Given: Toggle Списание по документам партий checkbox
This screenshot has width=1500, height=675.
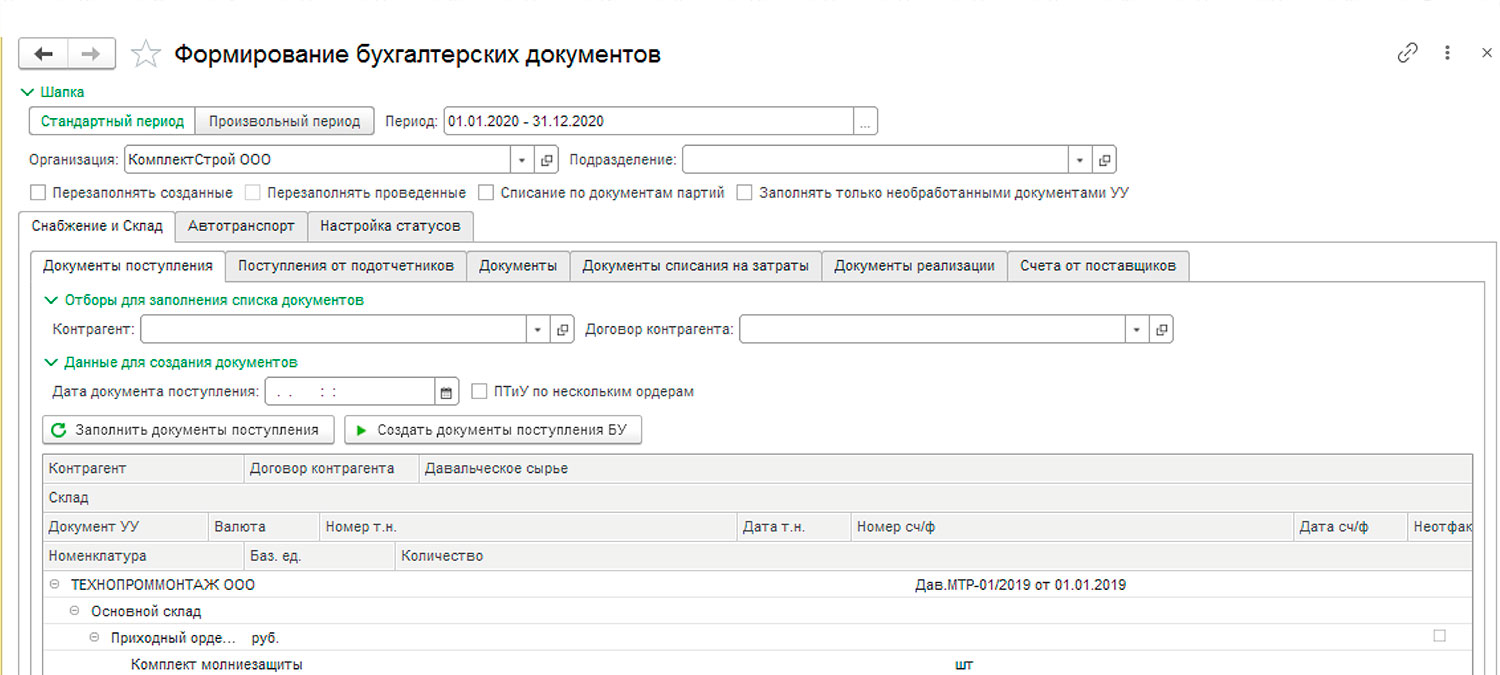Looking at the screenshot, I should tap(486, 193).
